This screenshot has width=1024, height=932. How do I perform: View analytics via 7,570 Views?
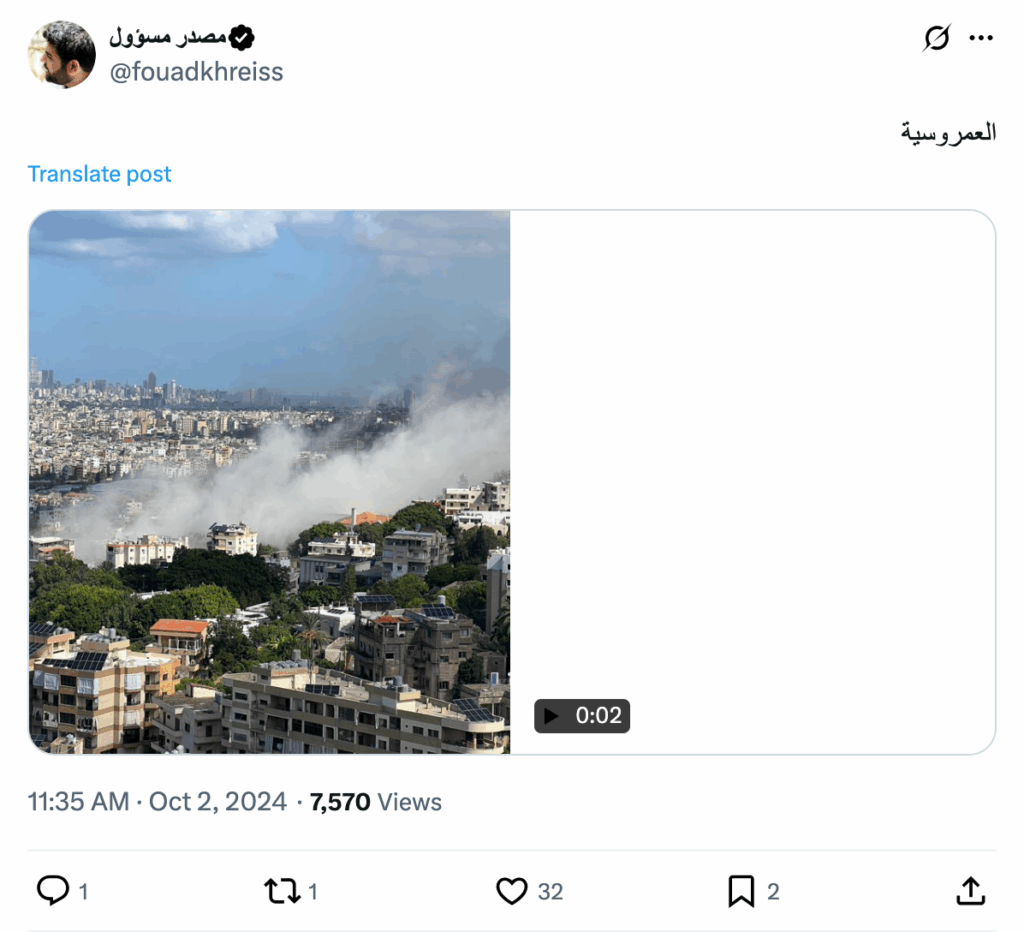(376, 802)
